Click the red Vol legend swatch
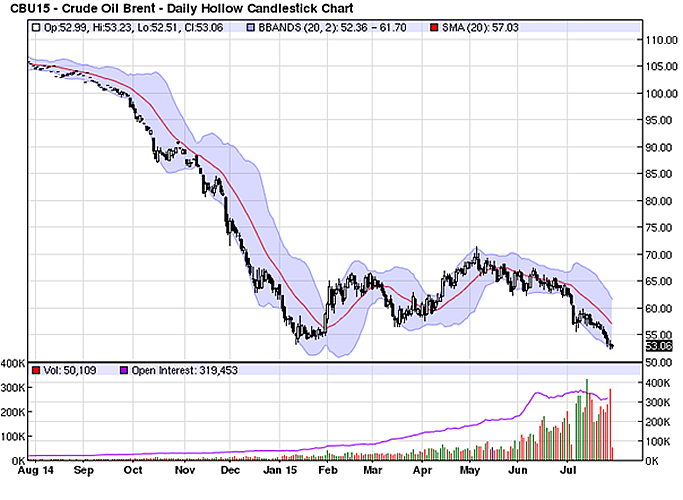Image resolution: width=683 pixels, height=500 pixels. 36,370
